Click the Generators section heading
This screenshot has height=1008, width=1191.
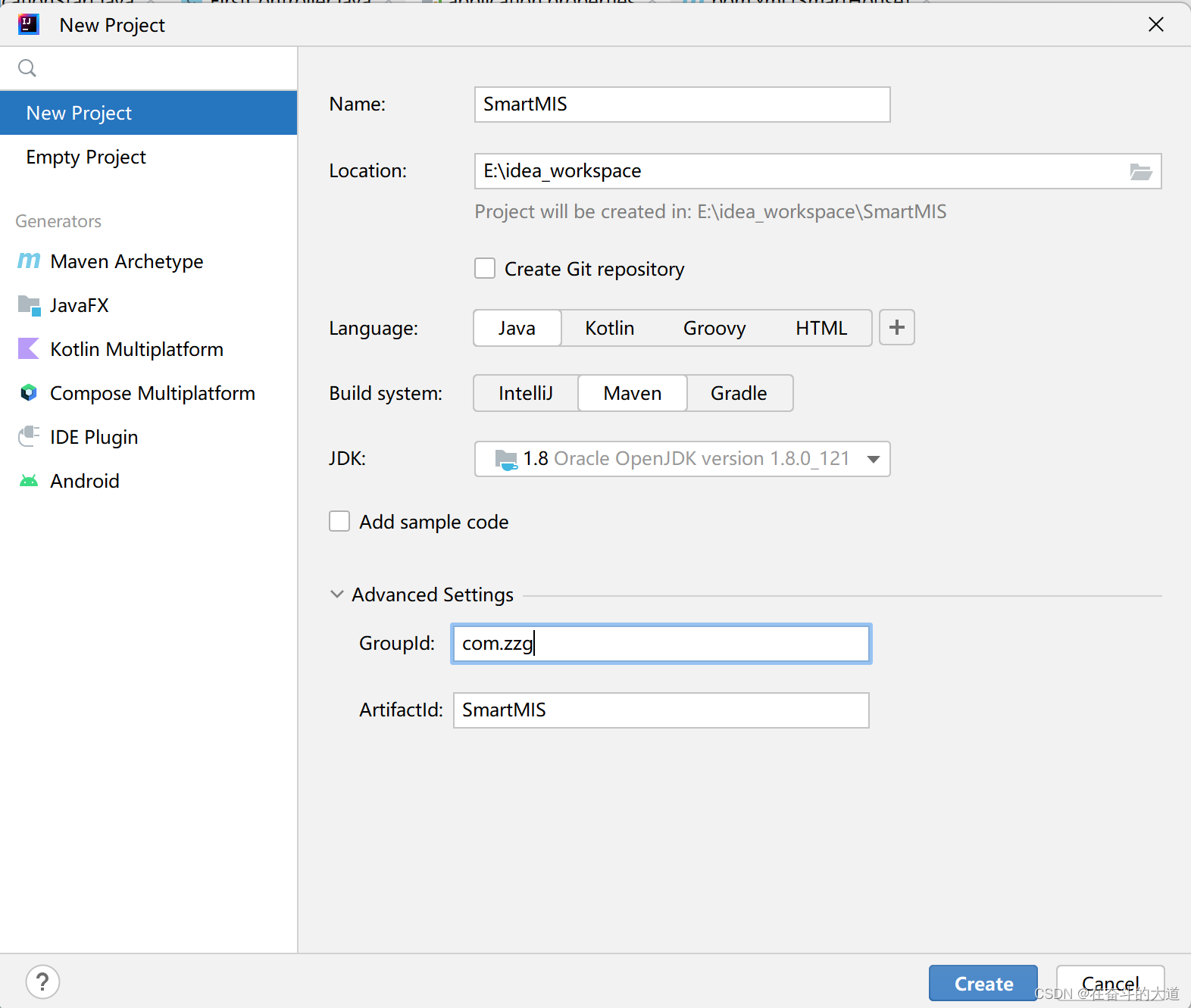(58, 221)
